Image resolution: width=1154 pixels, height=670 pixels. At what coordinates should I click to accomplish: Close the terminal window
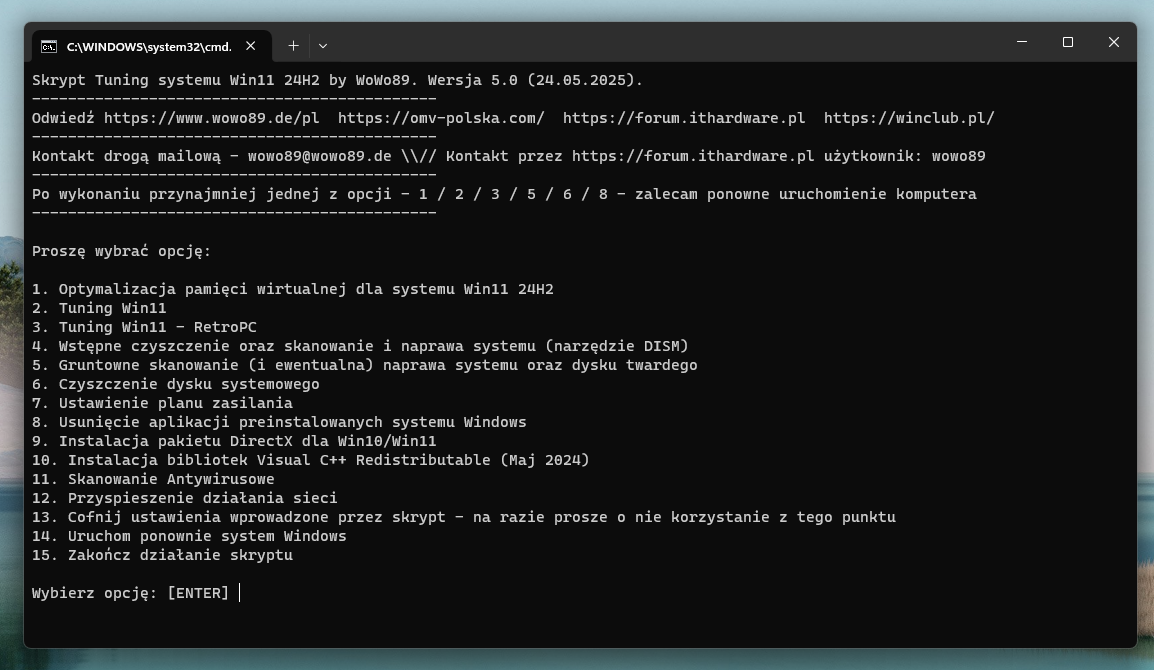(x=1114, y=42)
